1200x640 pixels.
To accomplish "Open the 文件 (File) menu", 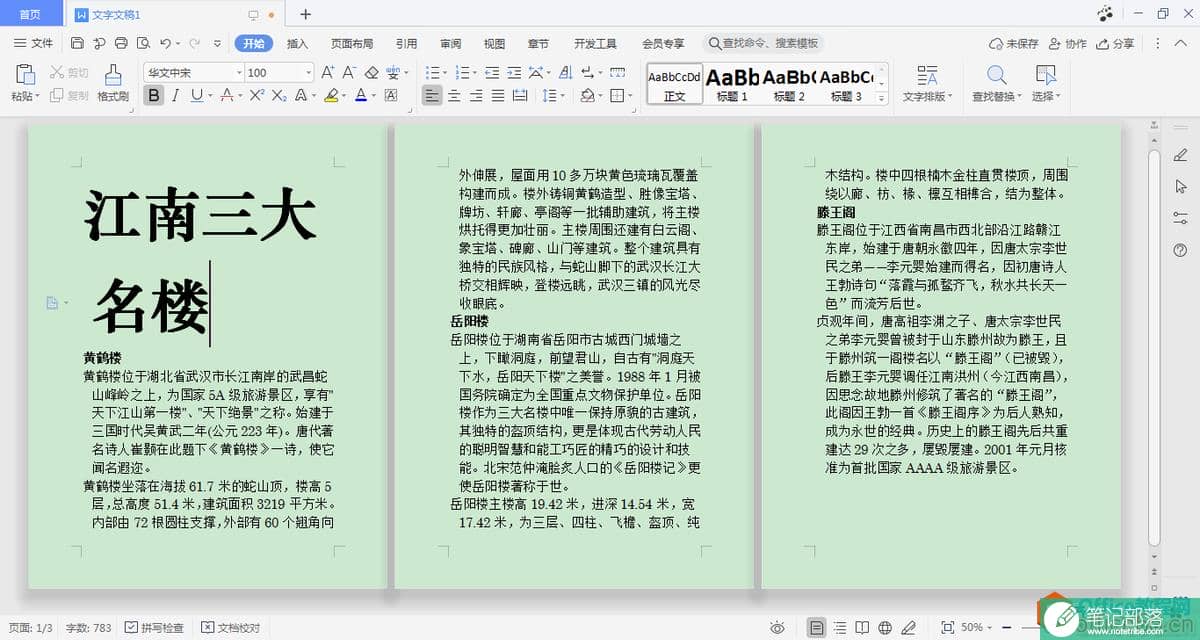I will click(x=34, y=43).
